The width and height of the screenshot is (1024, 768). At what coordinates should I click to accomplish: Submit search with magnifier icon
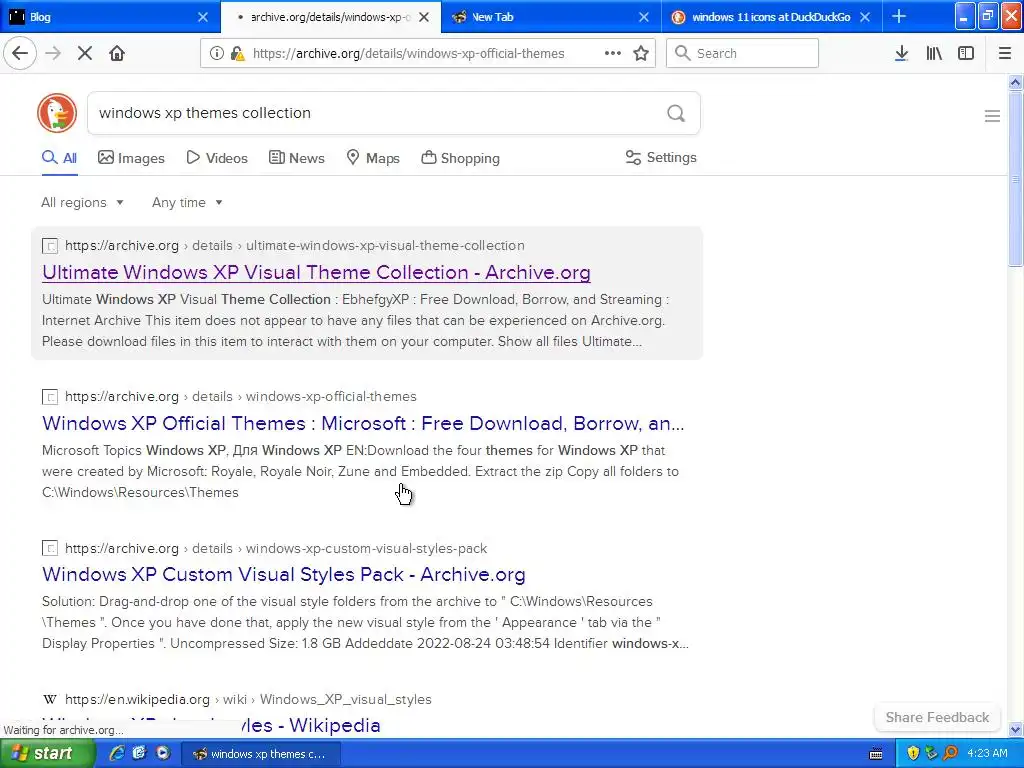tap(676, 114)
